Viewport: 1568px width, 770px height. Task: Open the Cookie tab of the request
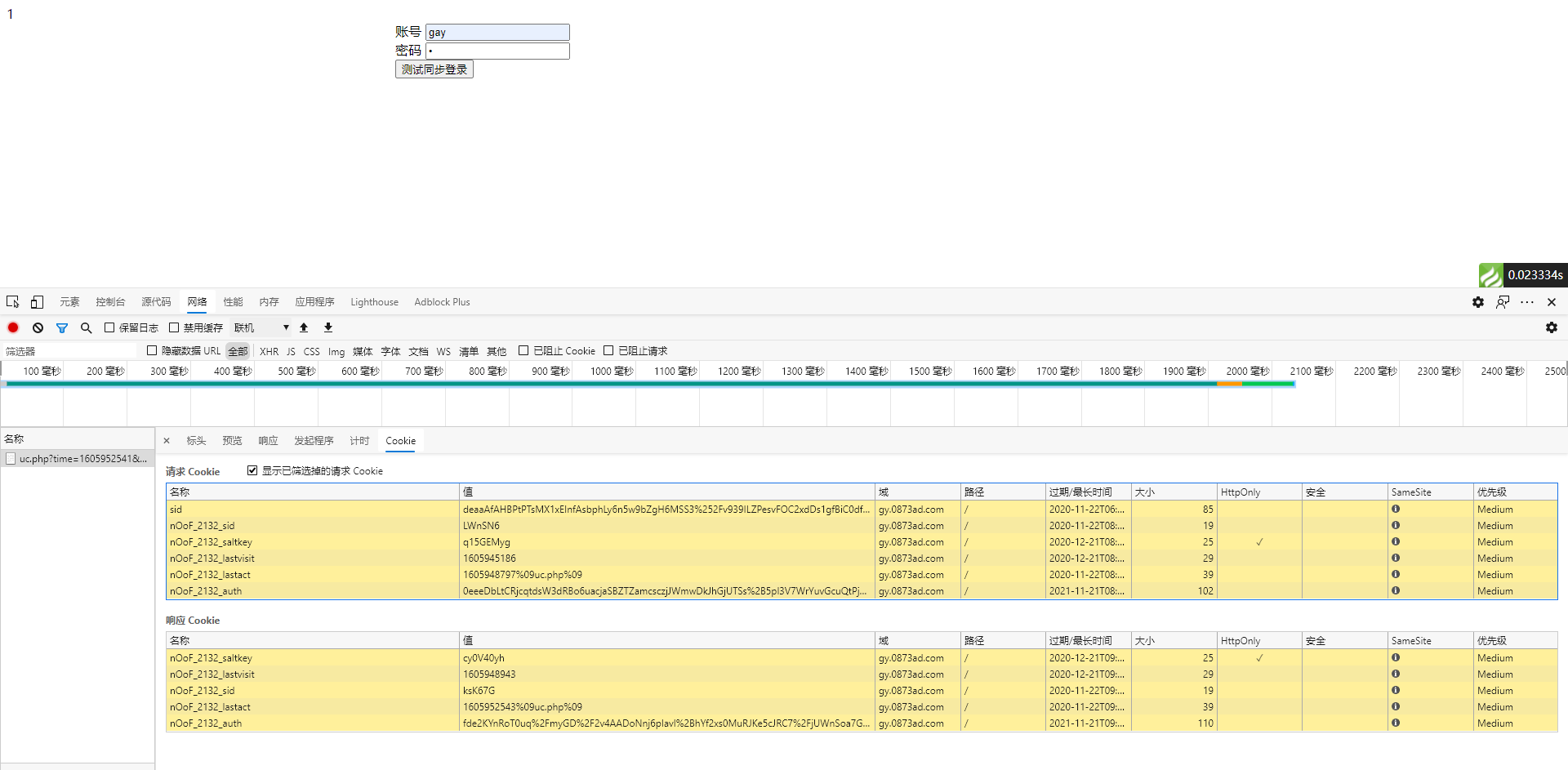400,440
